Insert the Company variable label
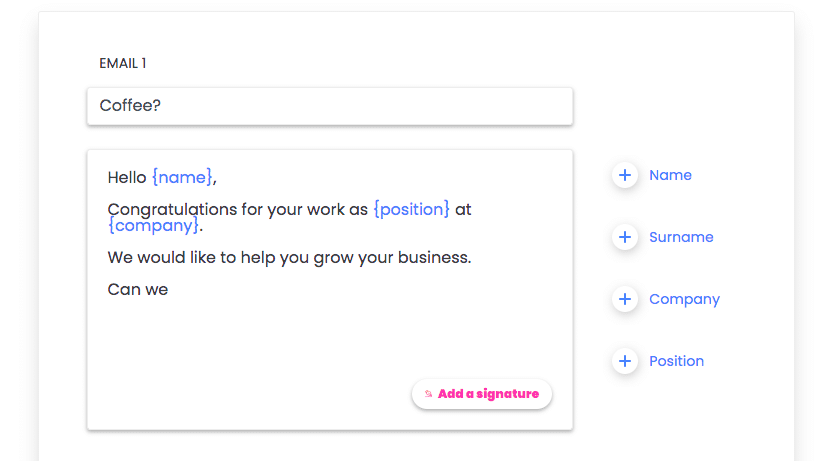The height and width of the screenshot is (461, 837). (x=684, y=299)
